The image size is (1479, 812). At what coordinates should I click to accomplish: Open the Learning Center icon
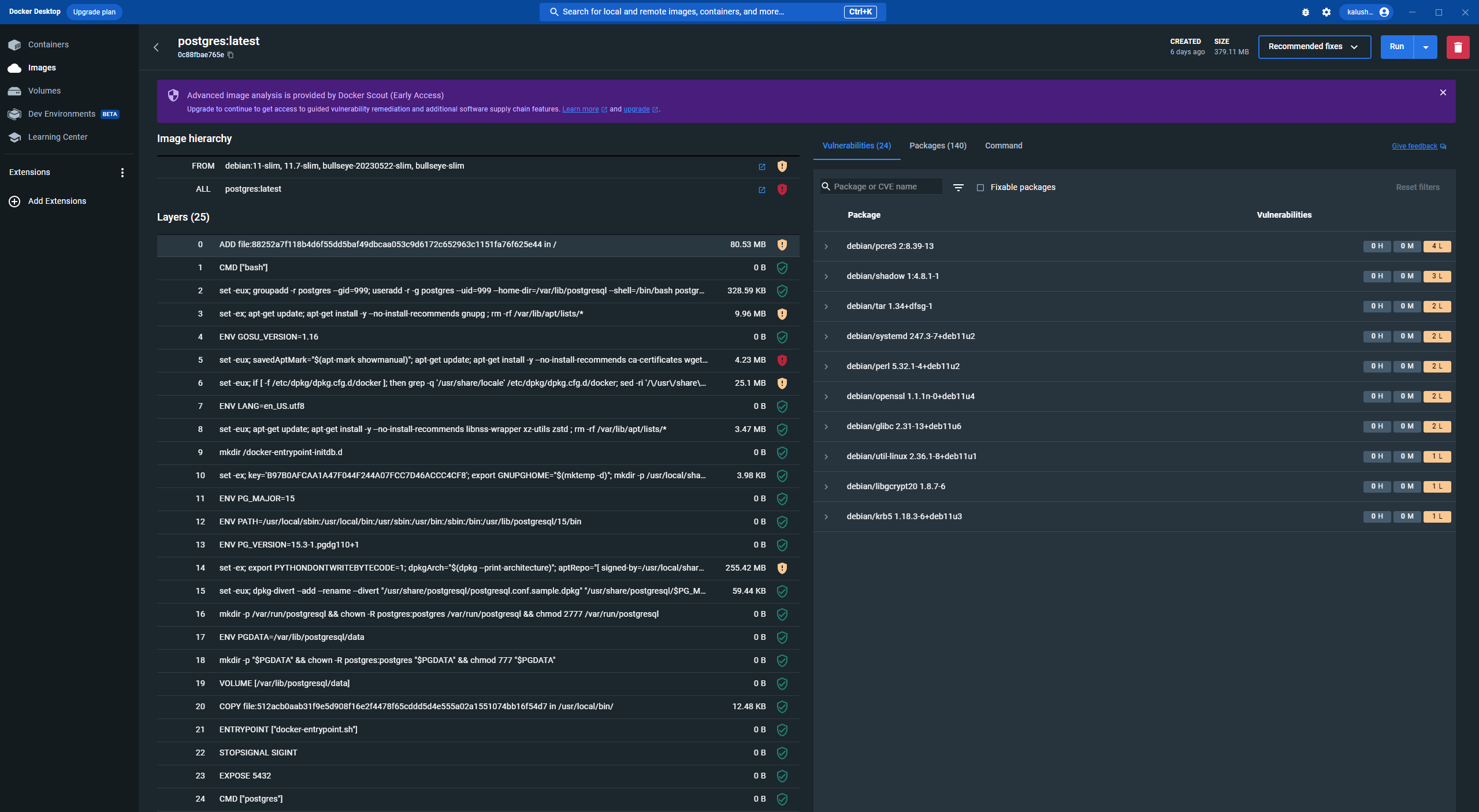[x=15, y=137]
